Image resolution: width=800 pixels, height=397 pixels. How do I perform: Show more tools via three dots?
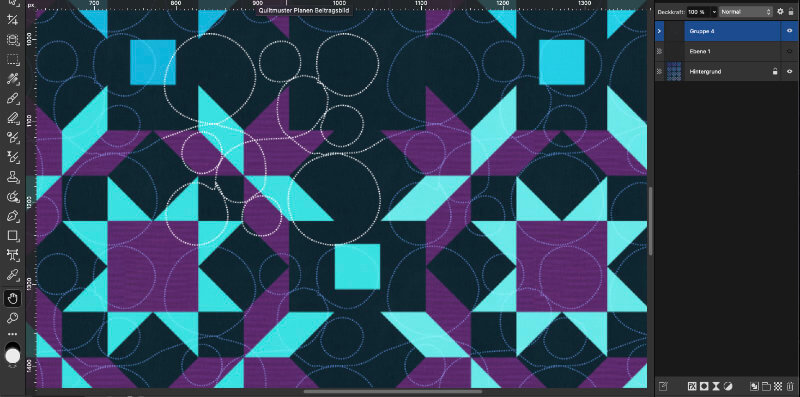[12, 334]
